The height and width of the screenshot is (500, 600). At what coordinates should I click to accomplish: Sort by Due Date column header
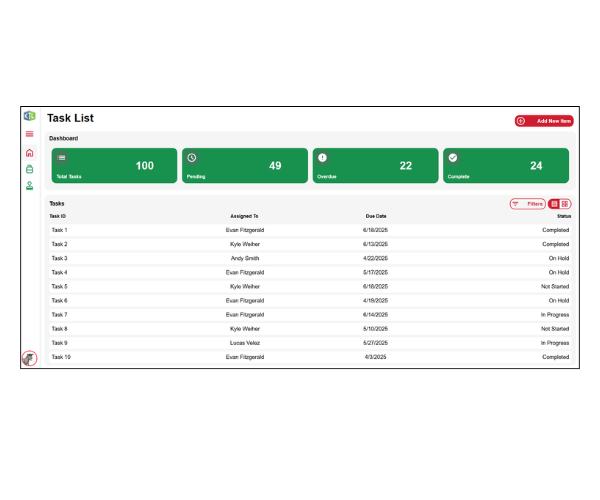click(376, 216)
